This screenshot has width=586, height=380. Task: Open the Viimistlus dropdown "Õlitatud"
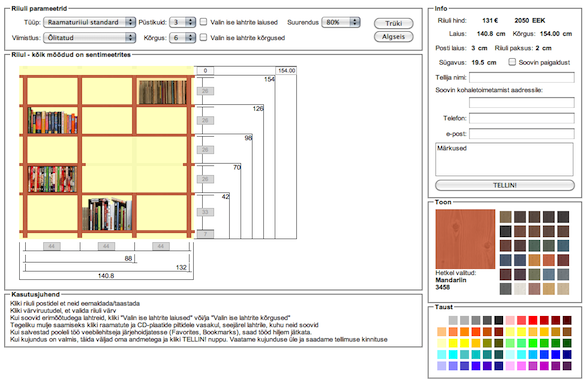(89, 38)
